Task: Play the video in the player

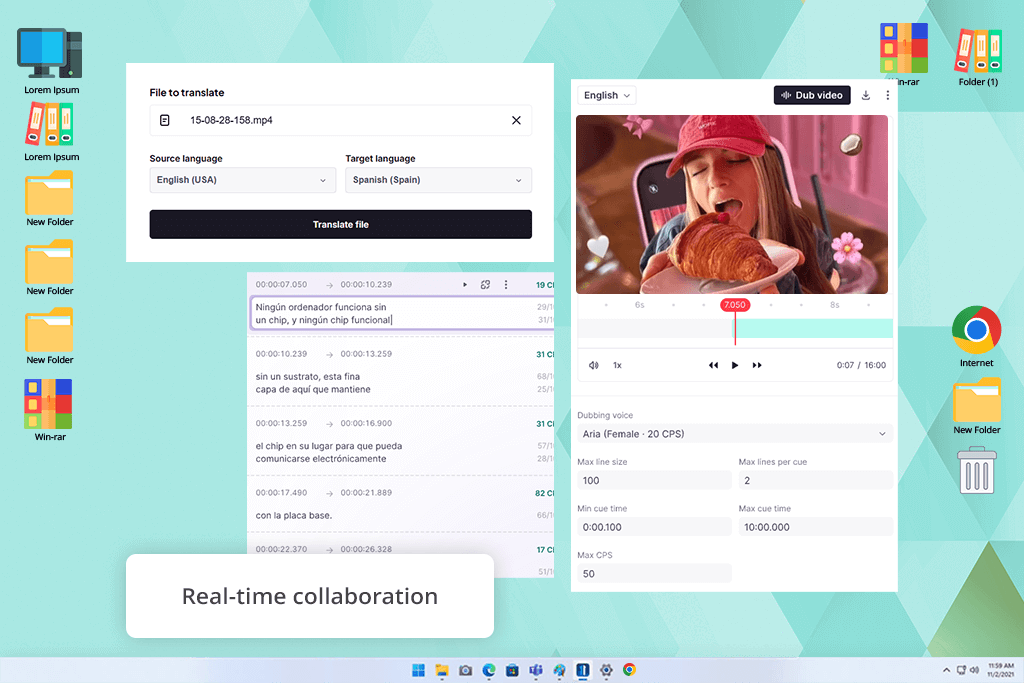Action: [x=735, y=365]
